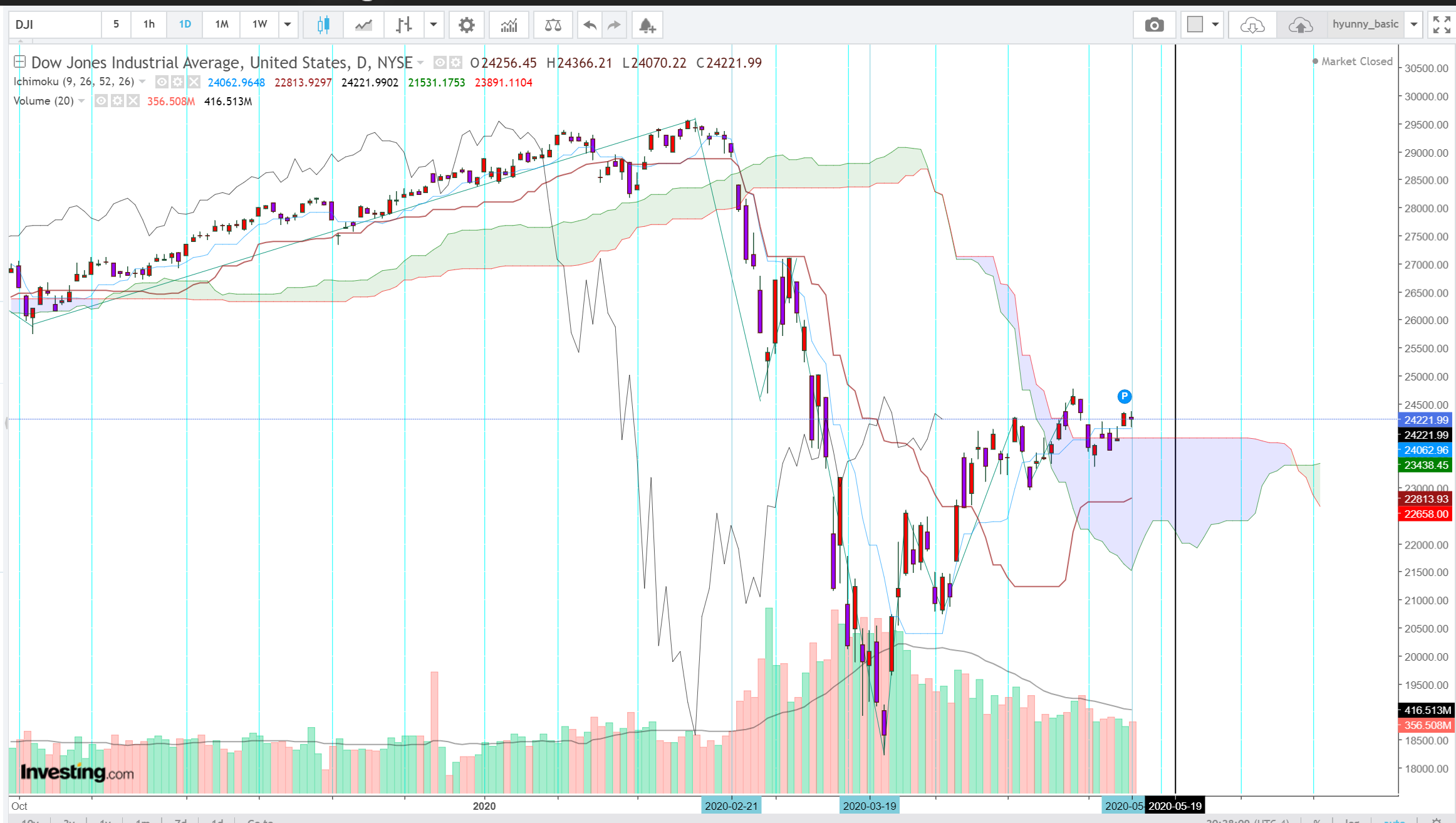This screenshot has height=823, width=1456.
Task: Click the DJI symbol input field
Action: [x=55, y=24]
